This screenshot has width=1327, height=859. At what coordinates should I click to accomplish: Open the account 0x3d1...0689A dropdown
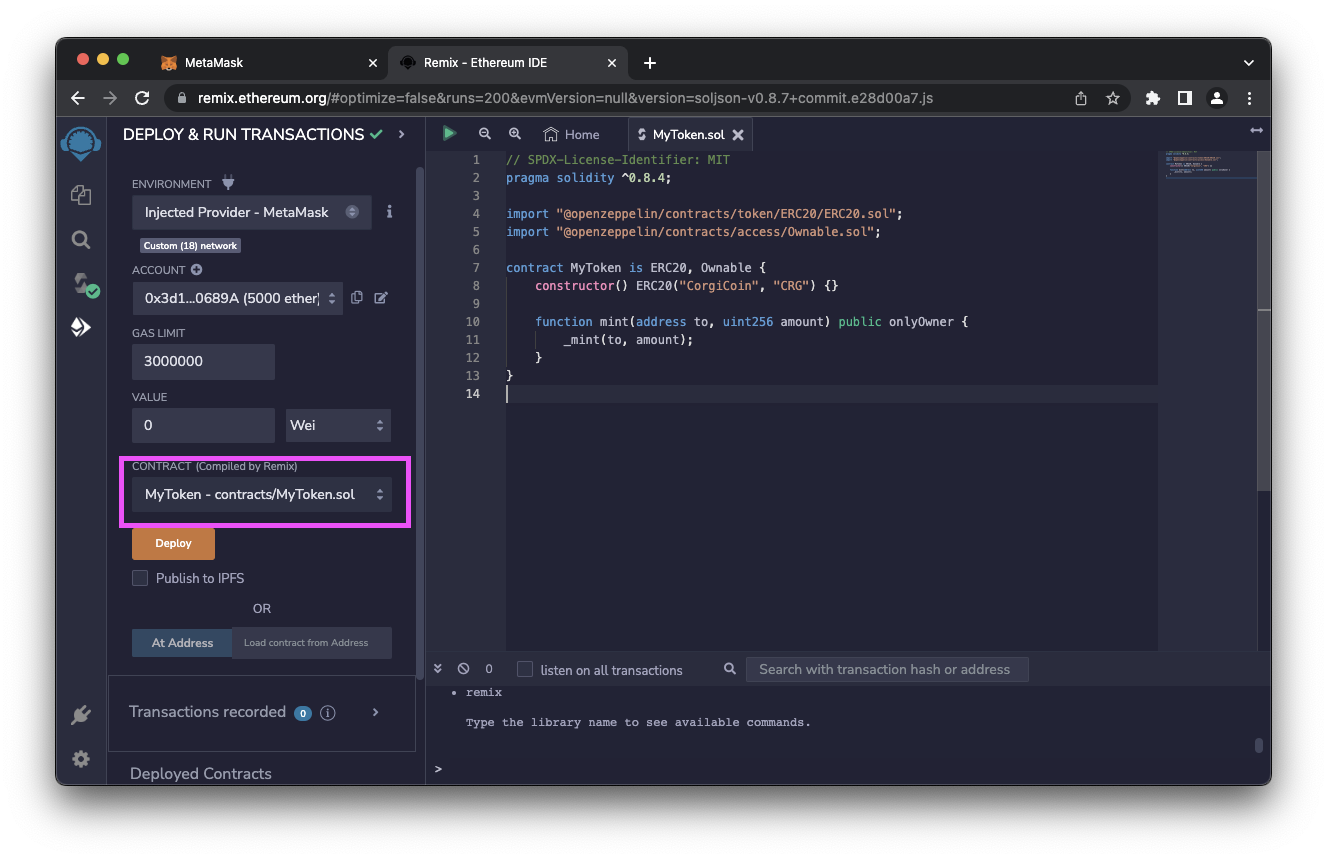(237, 298)
